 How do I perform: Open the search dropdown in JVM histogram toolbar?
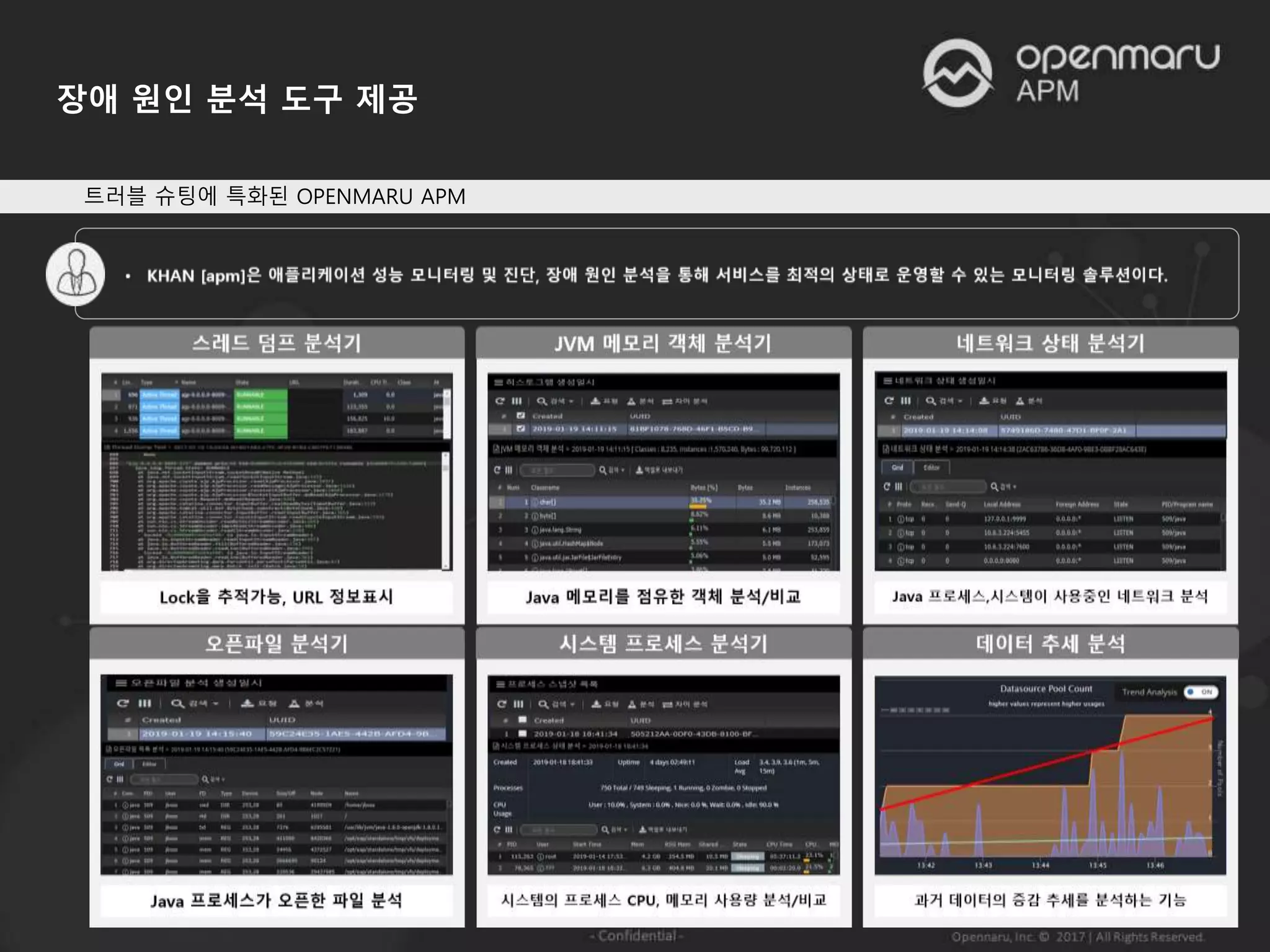[556, 401]
